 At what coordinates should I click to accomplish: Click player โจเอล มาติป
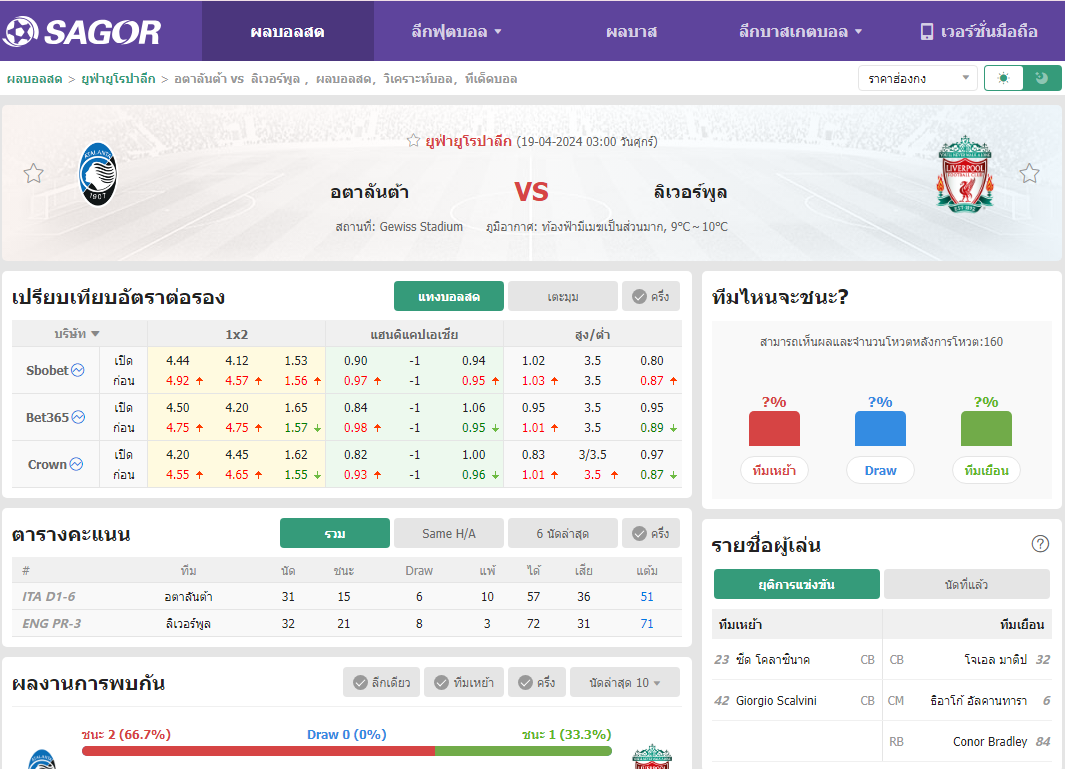(x=995, y=659)
